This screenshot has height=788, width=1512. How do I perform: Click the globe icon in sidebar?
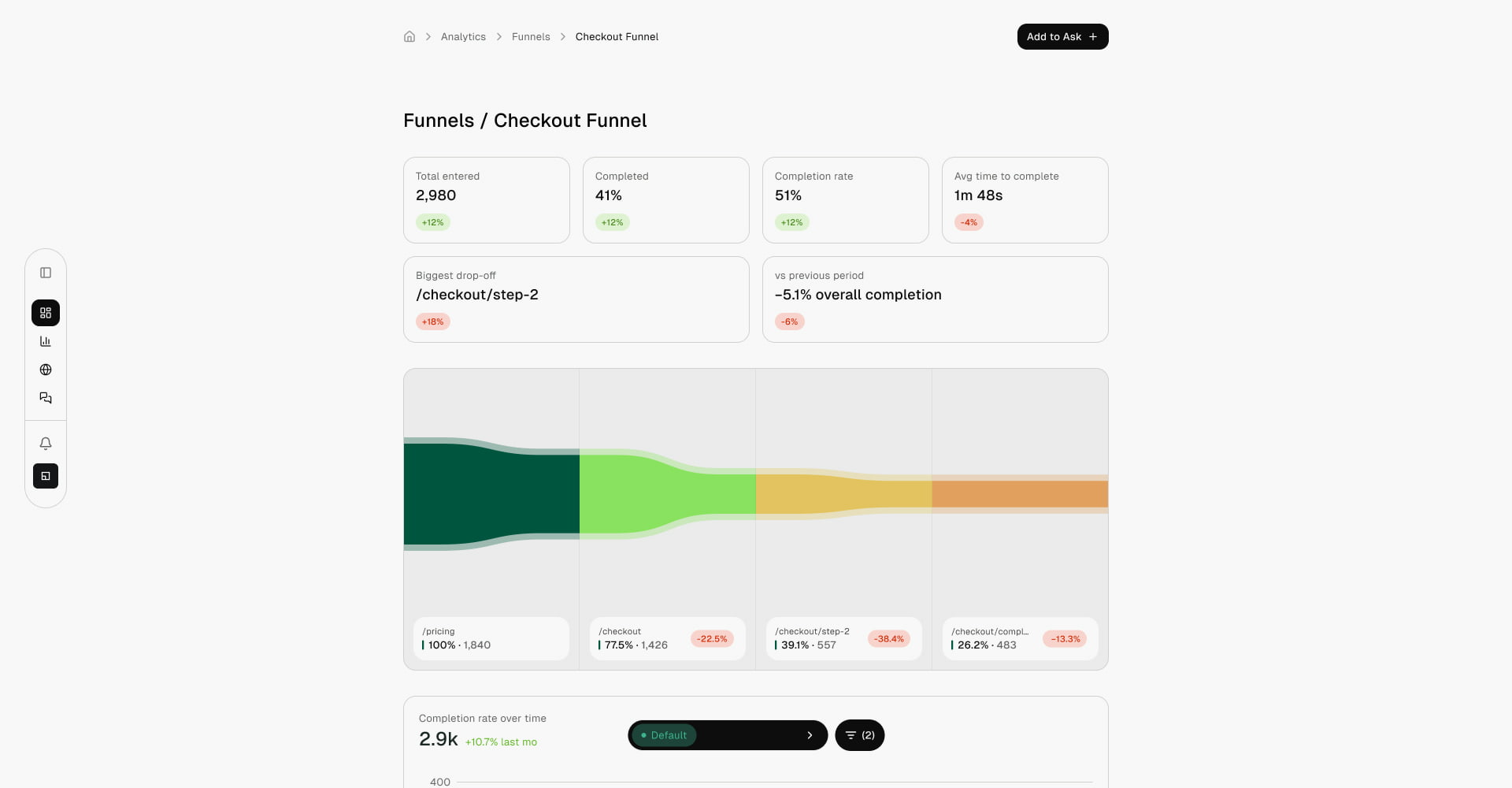click(x=46, y=370)
